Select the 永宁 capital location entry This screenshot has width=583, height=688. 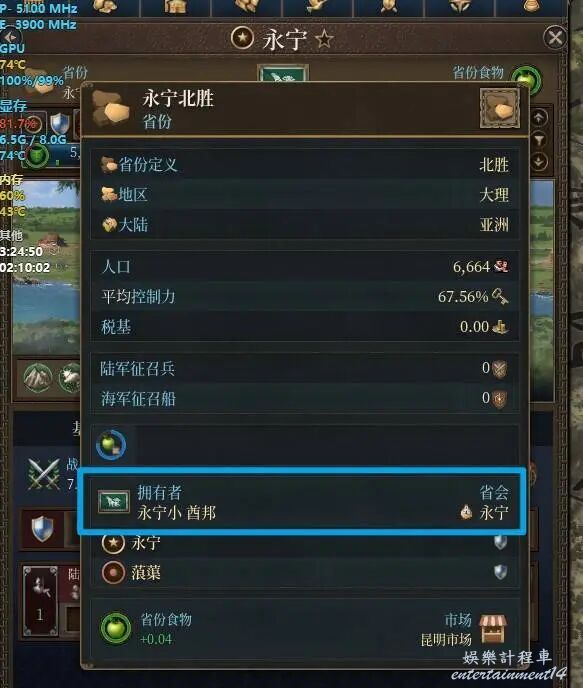click(304, 543)
